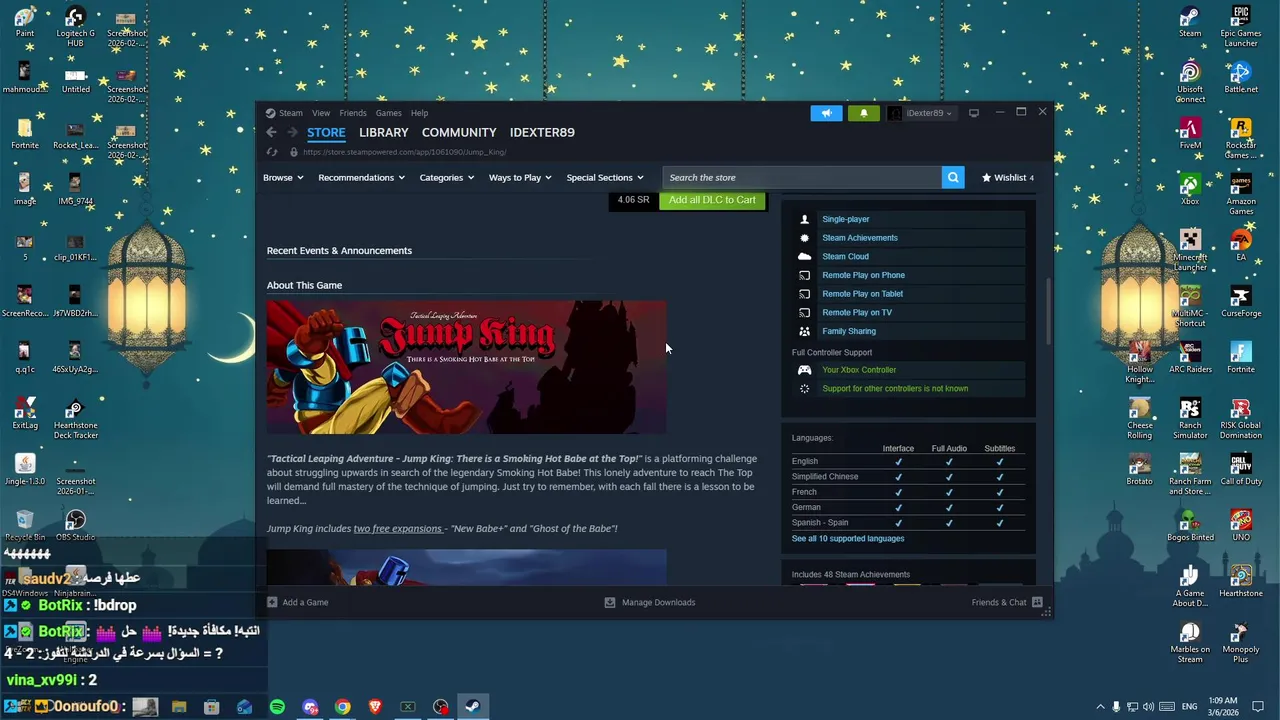Click the Steam search magnifier button
1280x720 pixels.
(953, 177)
